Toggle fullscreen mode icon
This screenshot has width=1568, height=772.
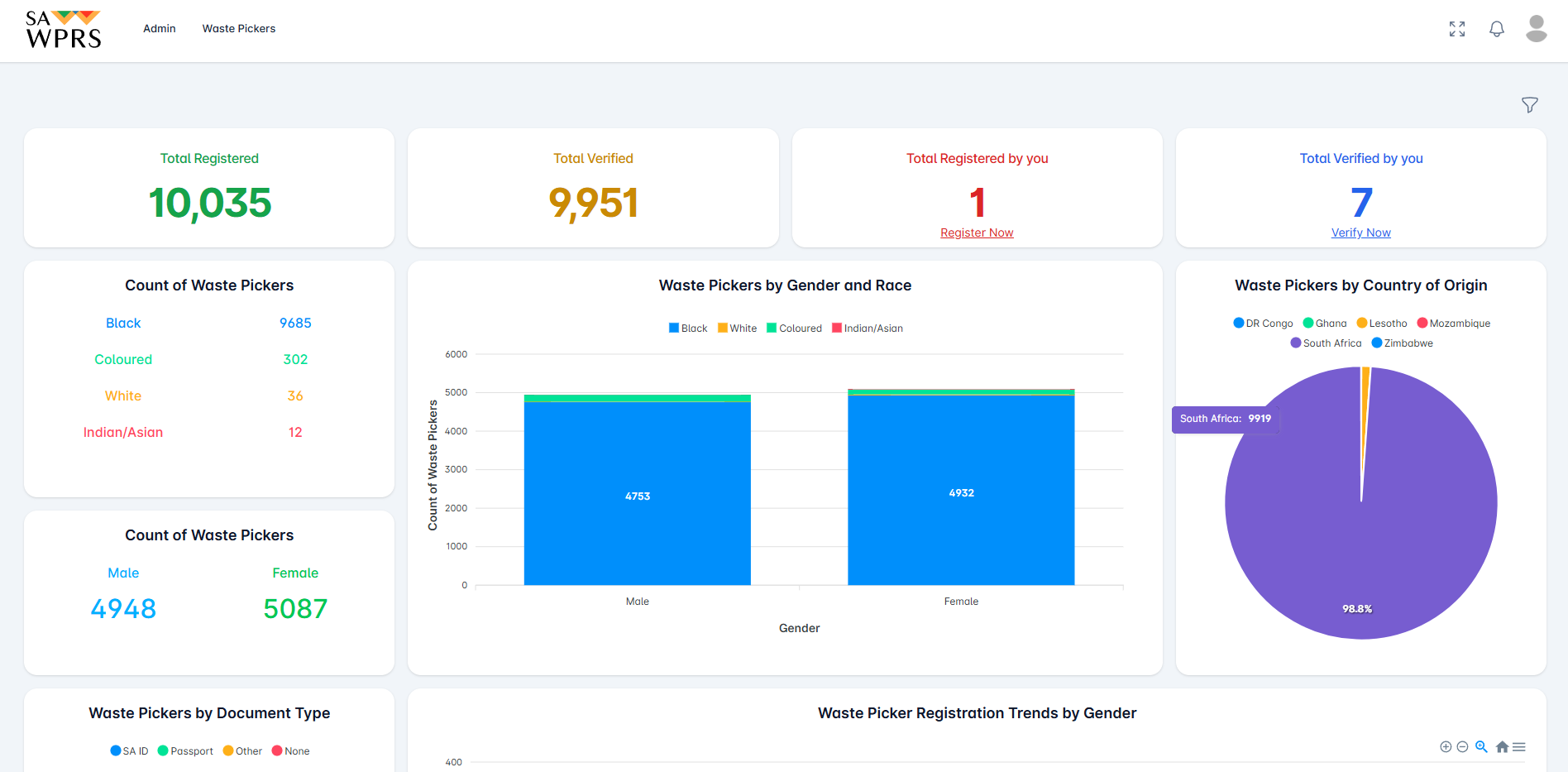click(1457, 29)
